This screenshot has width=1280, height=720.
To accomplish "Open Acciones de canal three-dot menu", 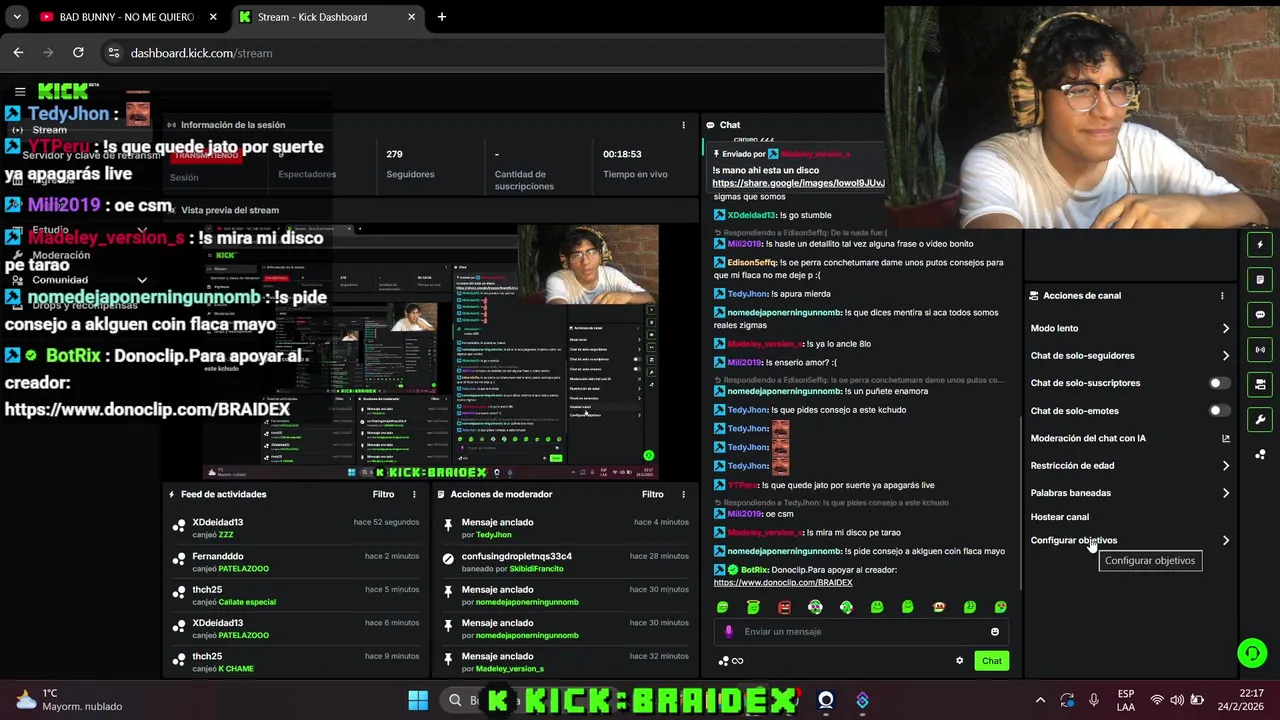I will pyautogui.click(x=1222, y=296).
